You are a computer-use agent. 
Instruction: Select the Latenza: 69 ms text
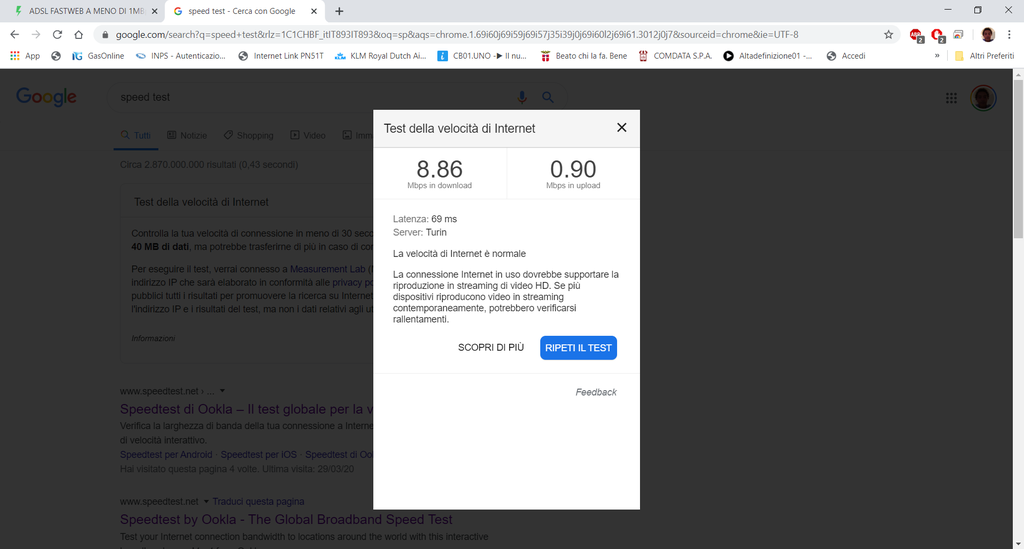click(x=425, y=219)
